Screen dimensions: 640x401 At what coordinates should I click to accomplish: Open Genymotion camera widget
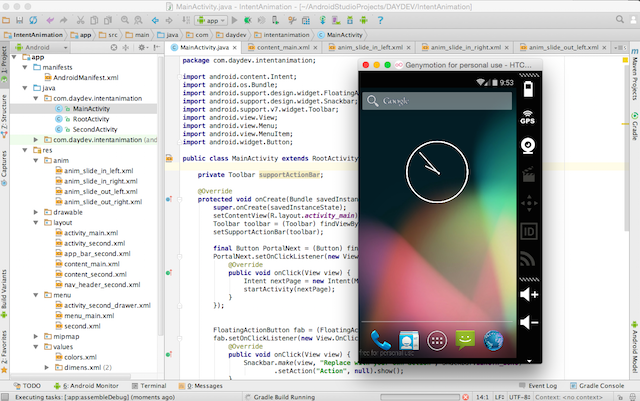point(528,146)
